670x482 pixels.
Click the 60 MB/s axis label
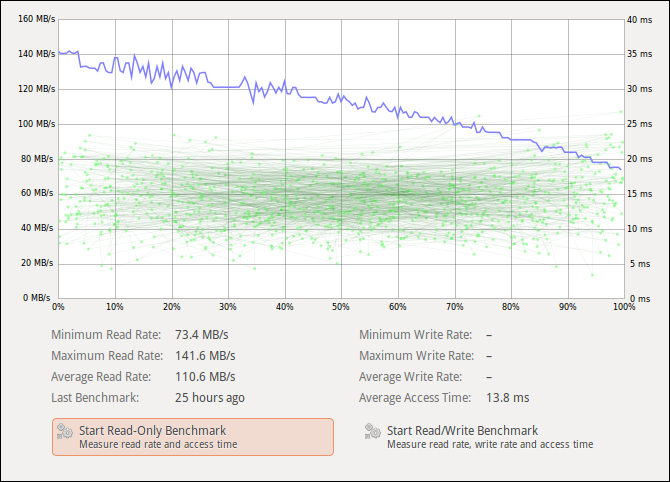tap(37, 193)
